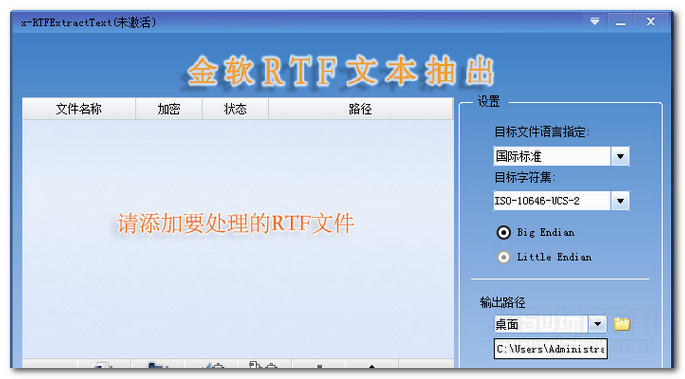This screenshot has height=379, width=685.
Task: Sort by the 状态 column header
Action: pos(235,109)
